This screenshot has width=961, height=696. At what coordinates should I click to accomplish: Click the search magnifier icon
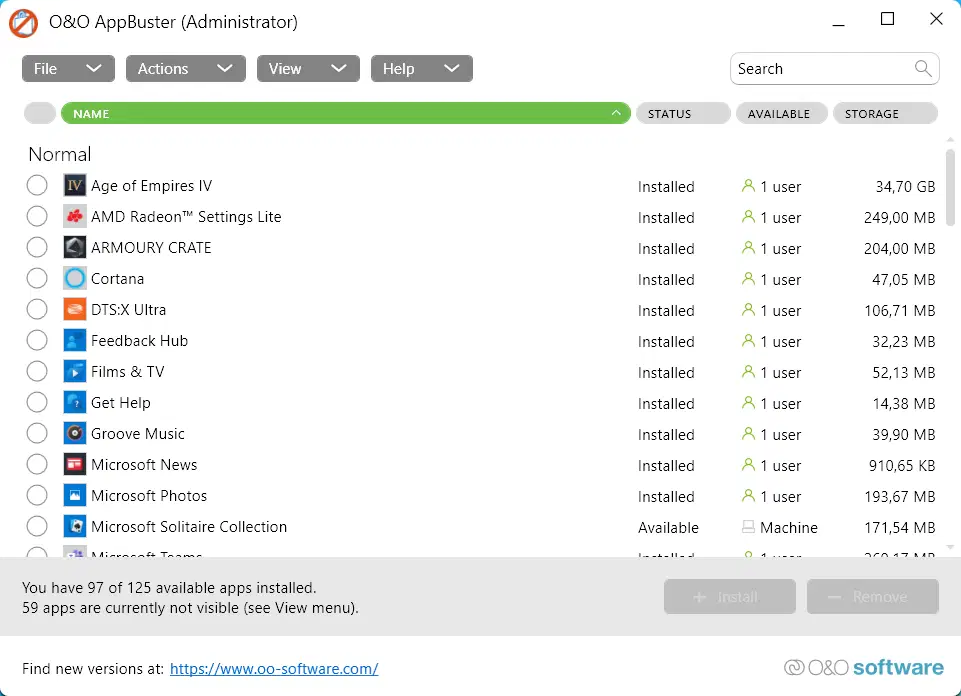coord(923,69)
